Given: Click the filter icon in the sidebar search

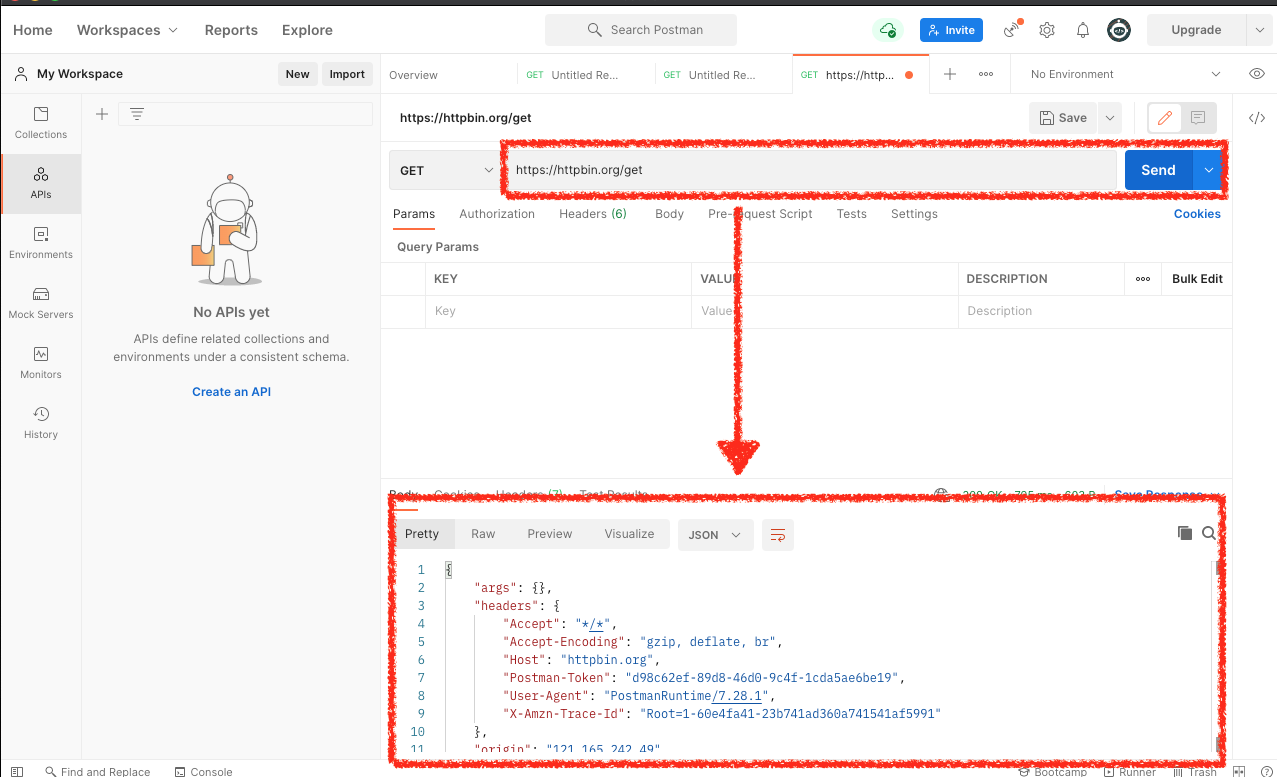Looking at the screenshot, I should (x=137, y=114).
